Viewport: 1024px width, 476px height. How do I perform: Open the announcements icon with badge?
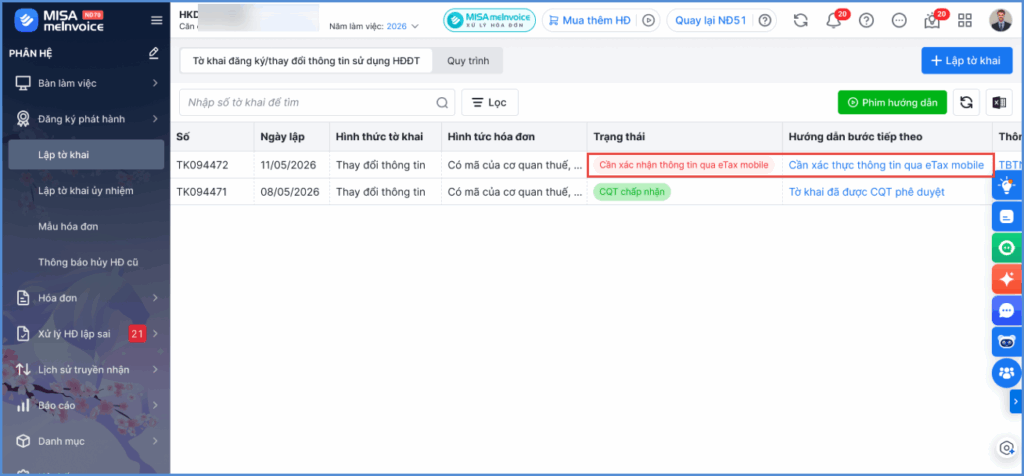pyautogui.click(x=932, y=21)
